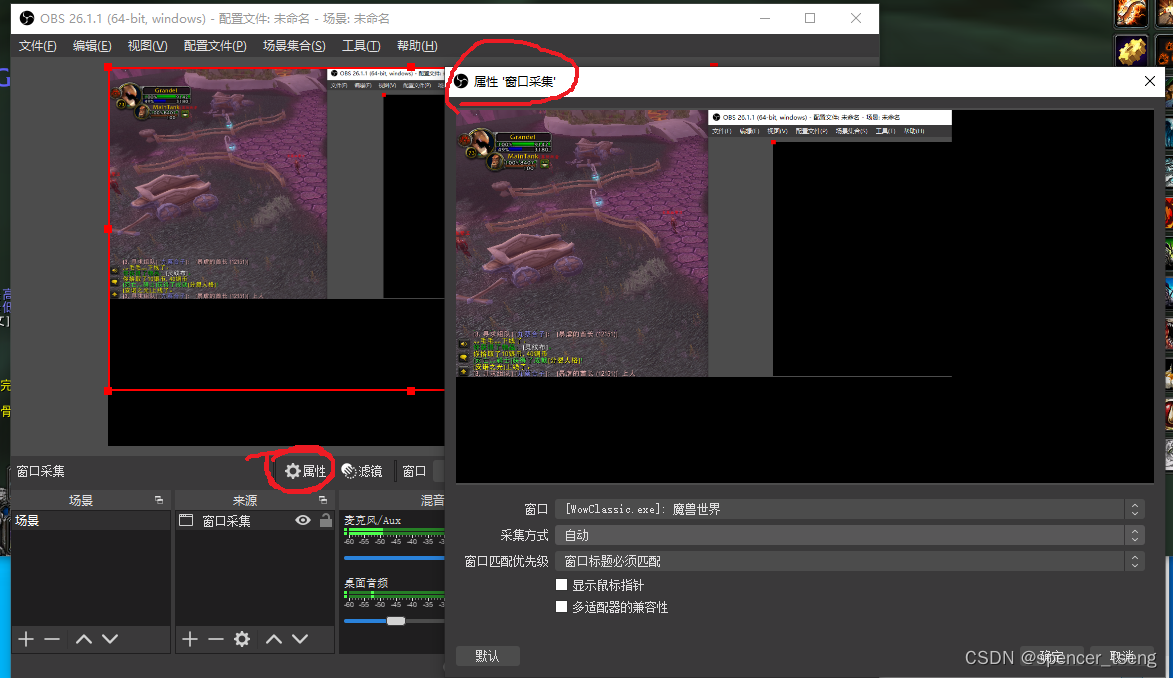Confirm with the 确定 button
1173x678 pixels.
[1050, 656]
